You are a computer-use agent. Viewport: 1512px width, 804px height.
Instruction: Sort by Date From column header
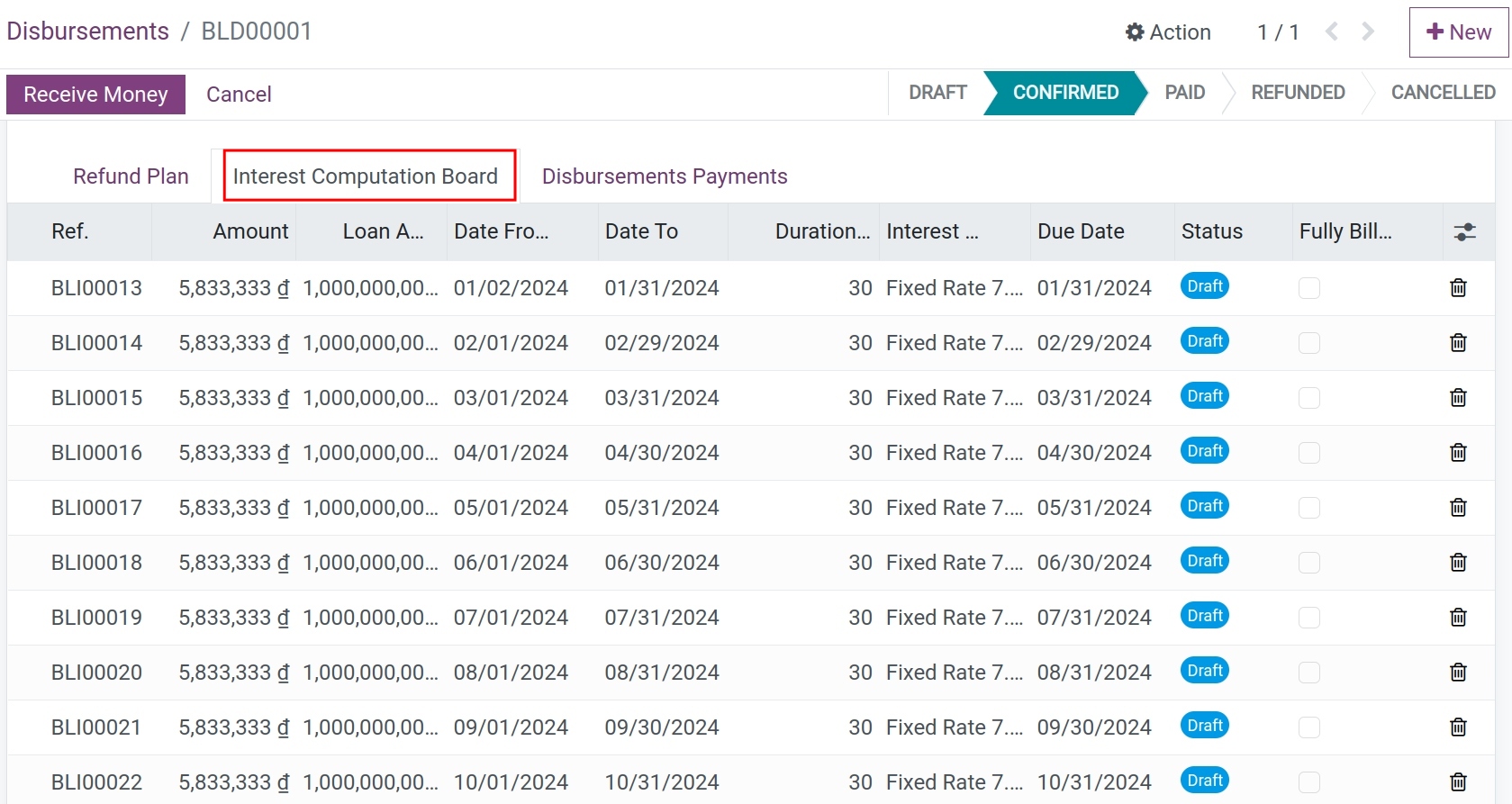pos(522,232)
